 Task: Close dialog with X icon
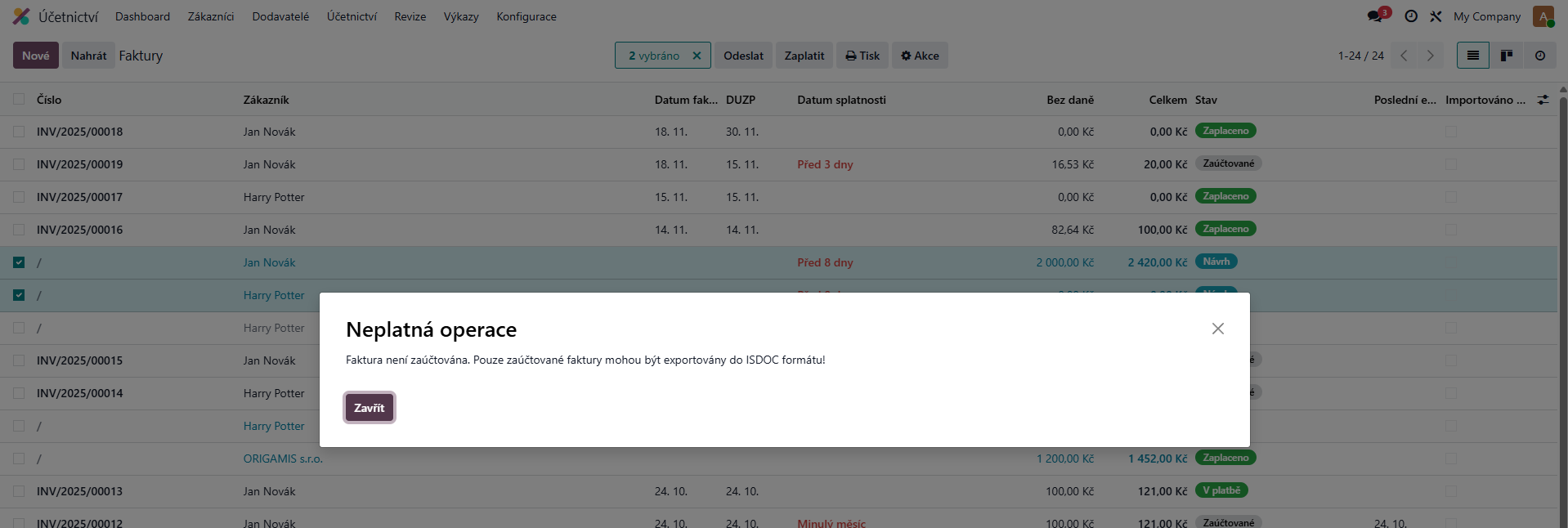pyautogui.click(x=1218, y=329)
